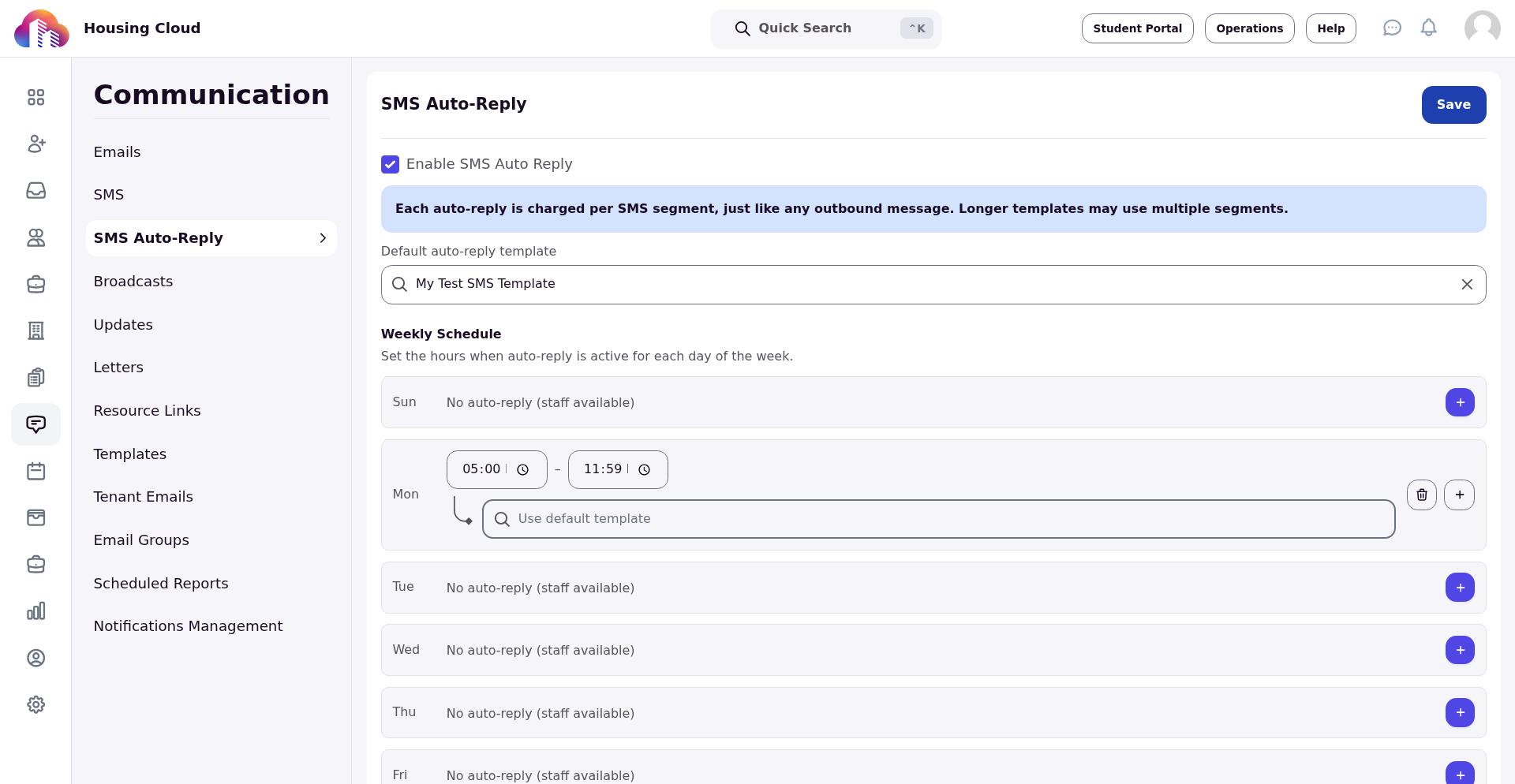The height and width of the screenshot is (784, 1515).
Task: Open the messages bubble icon in header
Action: pyautogui.click(x=1392, y=28)
